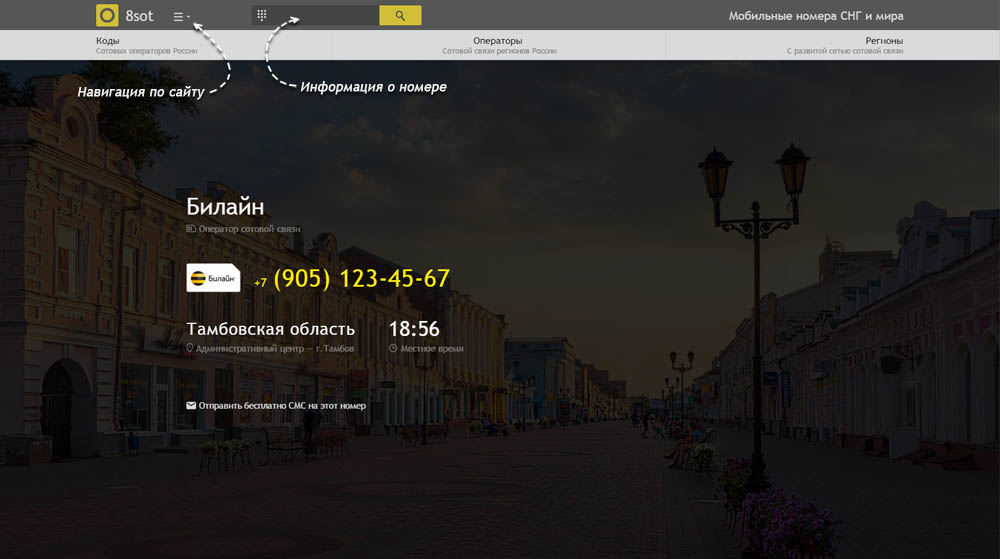Open the 'Регионы' tab
The image size is (1000, 559).
(x=833, y=45)
